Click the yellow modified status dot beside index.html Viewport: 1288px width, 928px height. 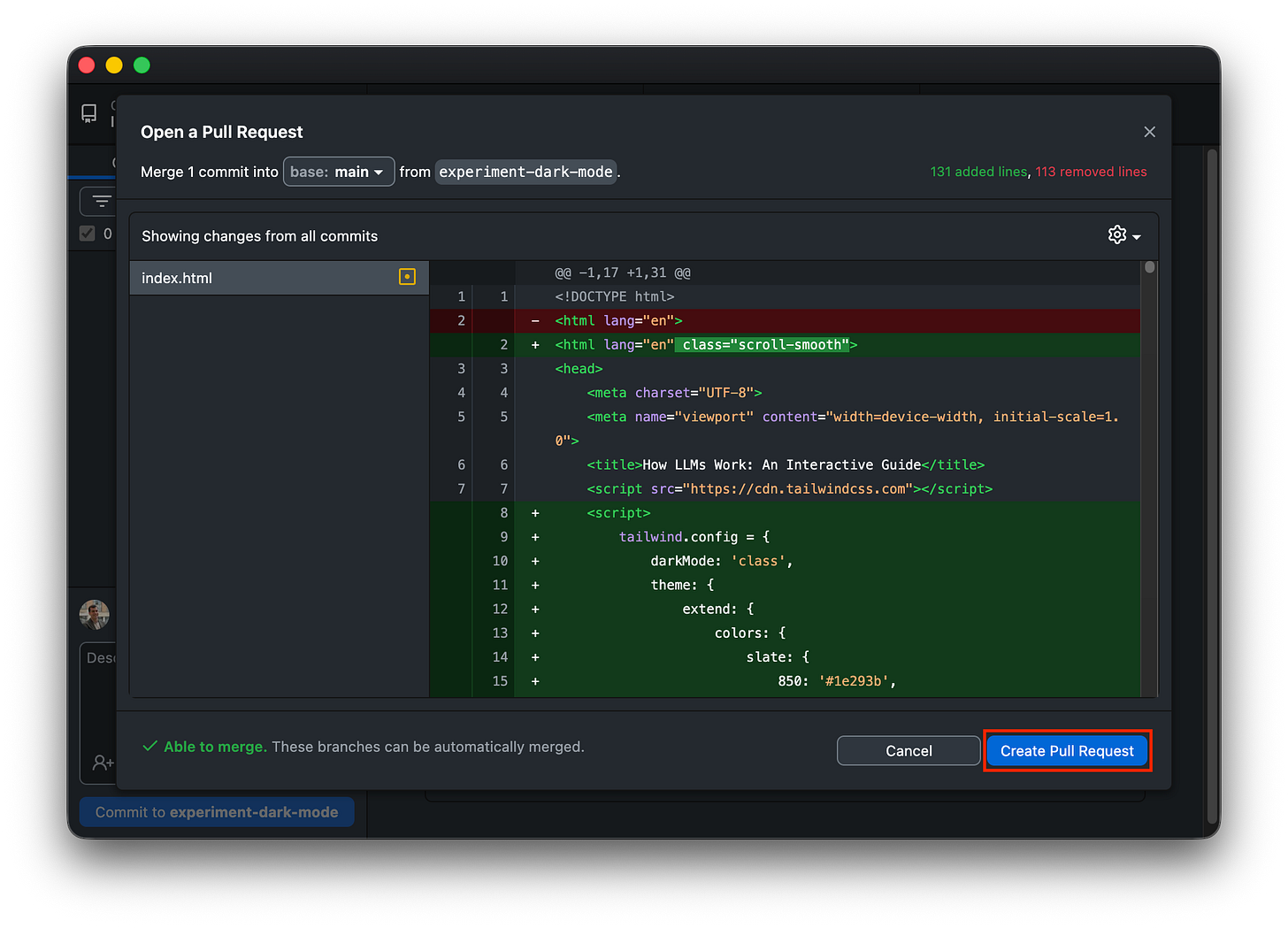[406, 277]
